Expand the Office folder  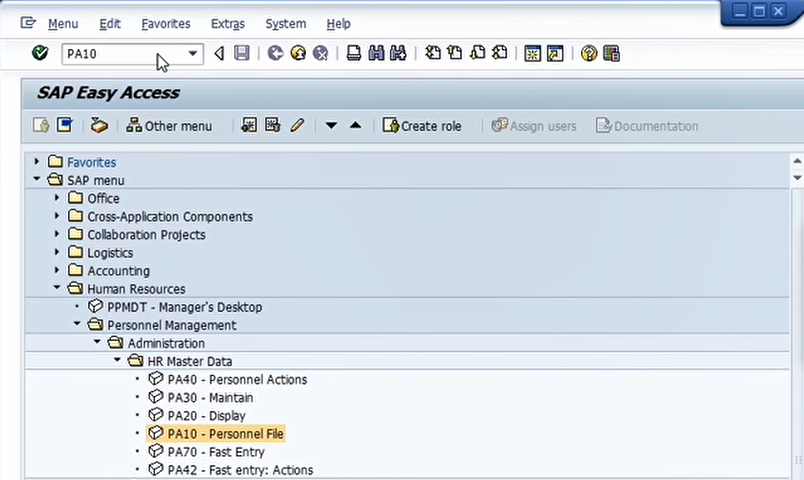[x=56, y=197]
